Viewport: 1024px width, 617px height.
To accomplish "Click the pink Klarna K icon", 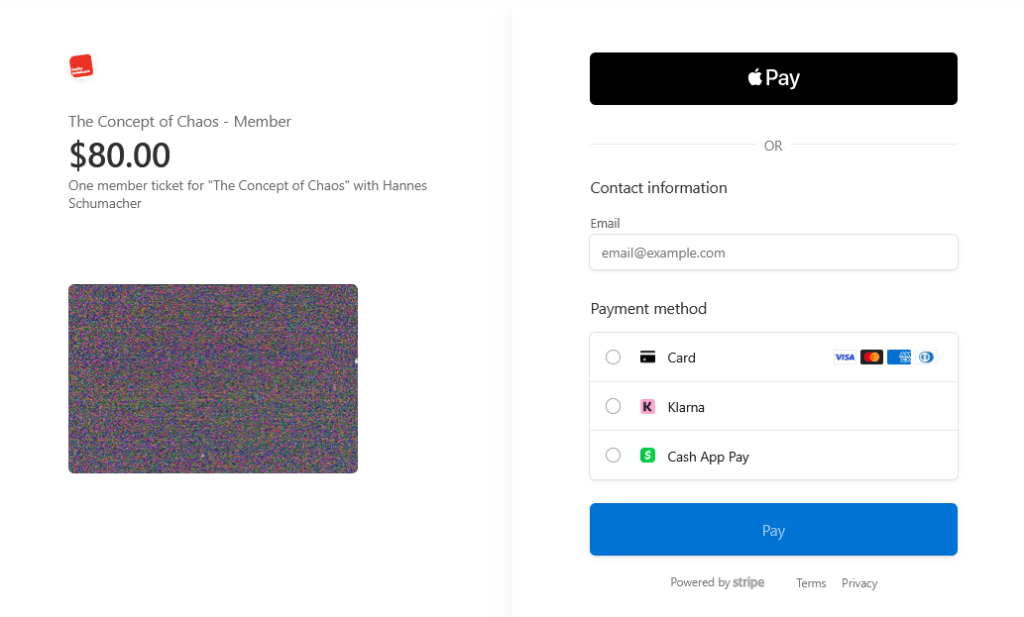I will coord(647,407).
